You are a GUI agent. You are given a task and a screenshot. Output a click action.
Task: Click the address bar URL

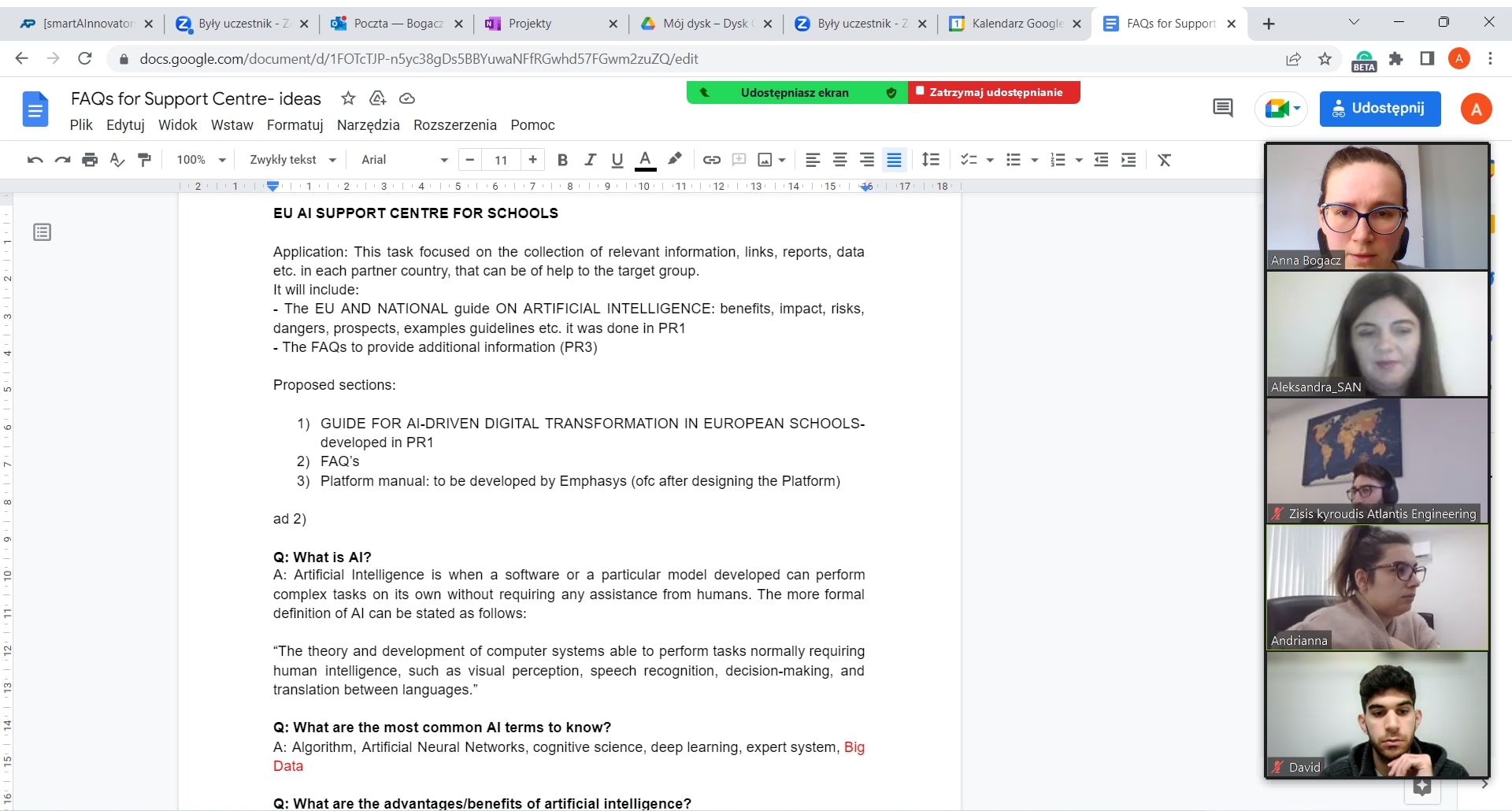click(x=418, y=59)
